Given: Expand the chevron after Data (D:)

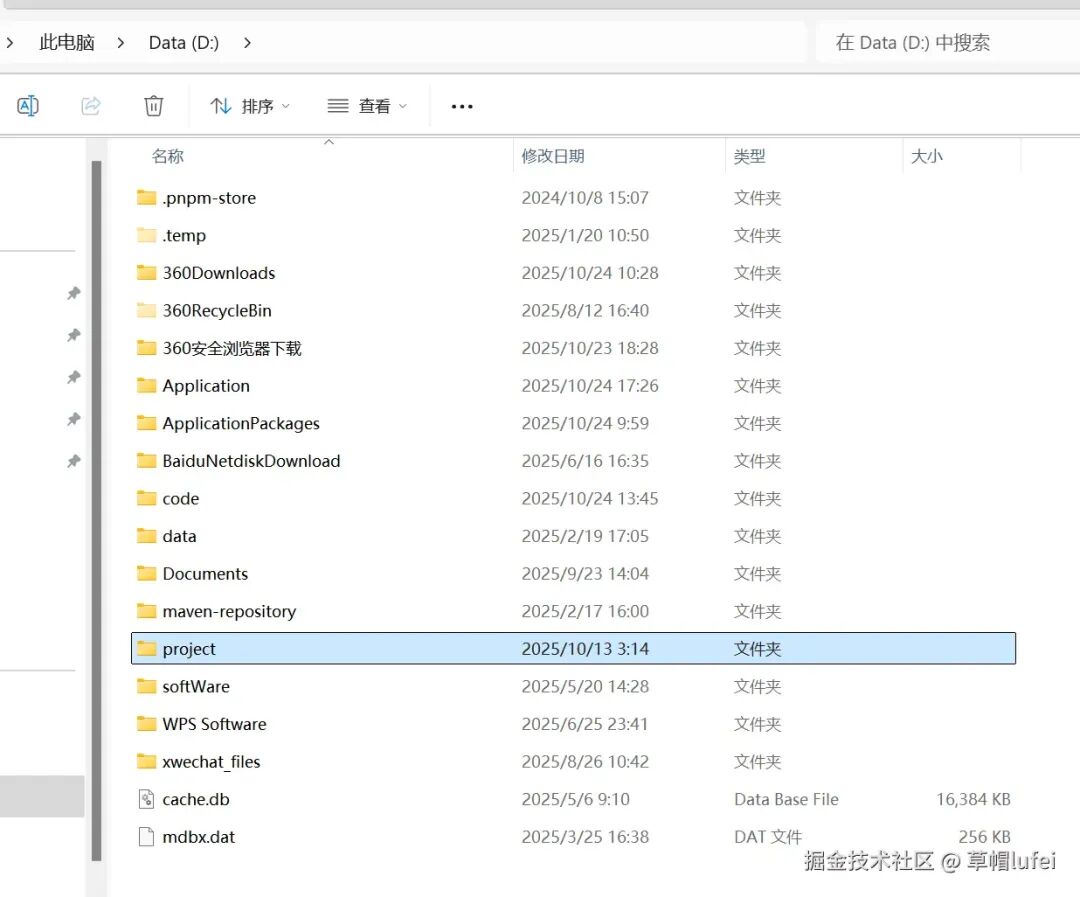Looking at the screenshot, I should (x=248, y=43).
